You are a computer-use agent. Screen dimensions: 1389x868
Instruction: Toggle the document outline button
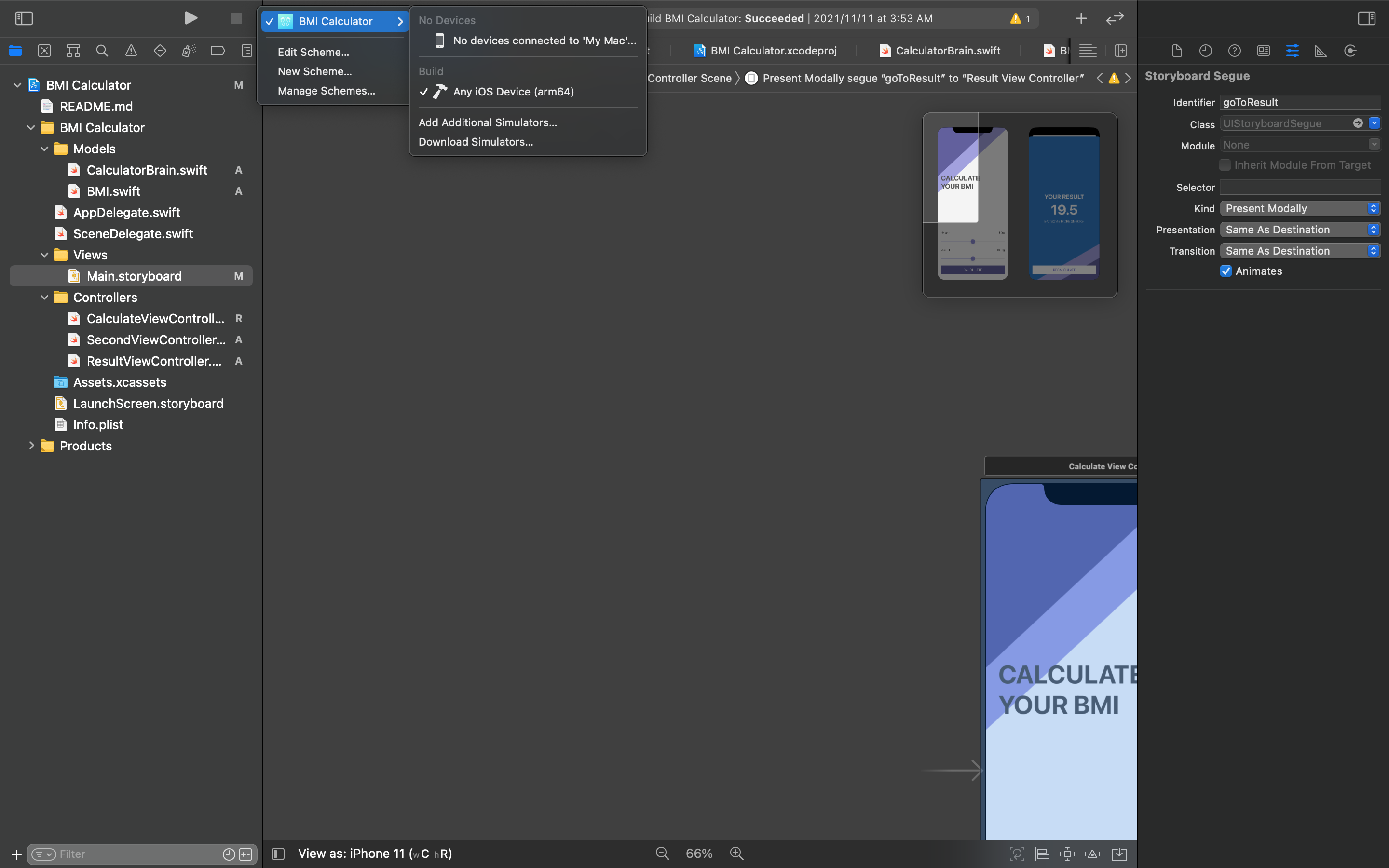coord(278,854)
